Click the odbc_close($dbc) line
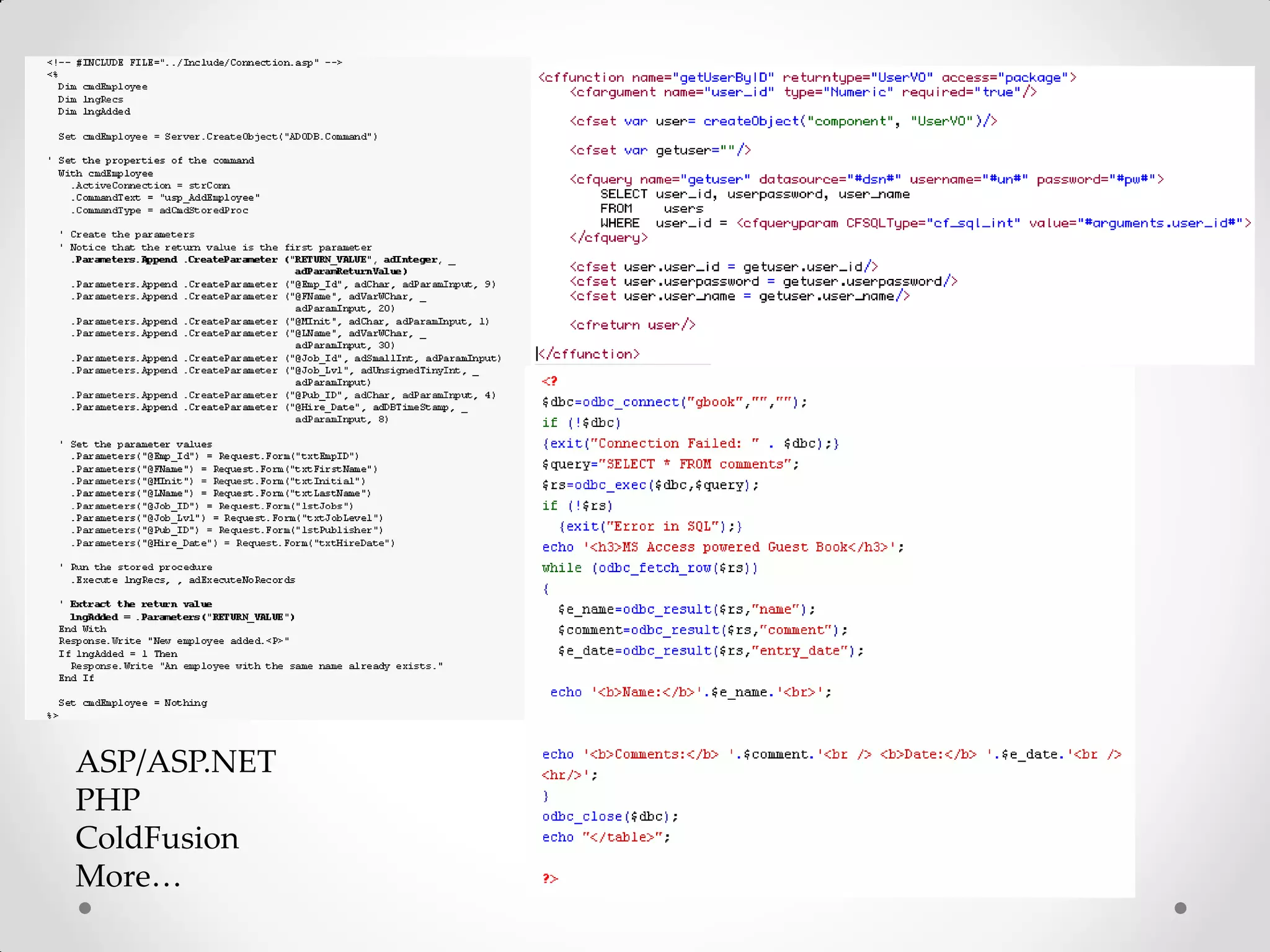This screenshot has width=1270, height=952. (610, 816)
